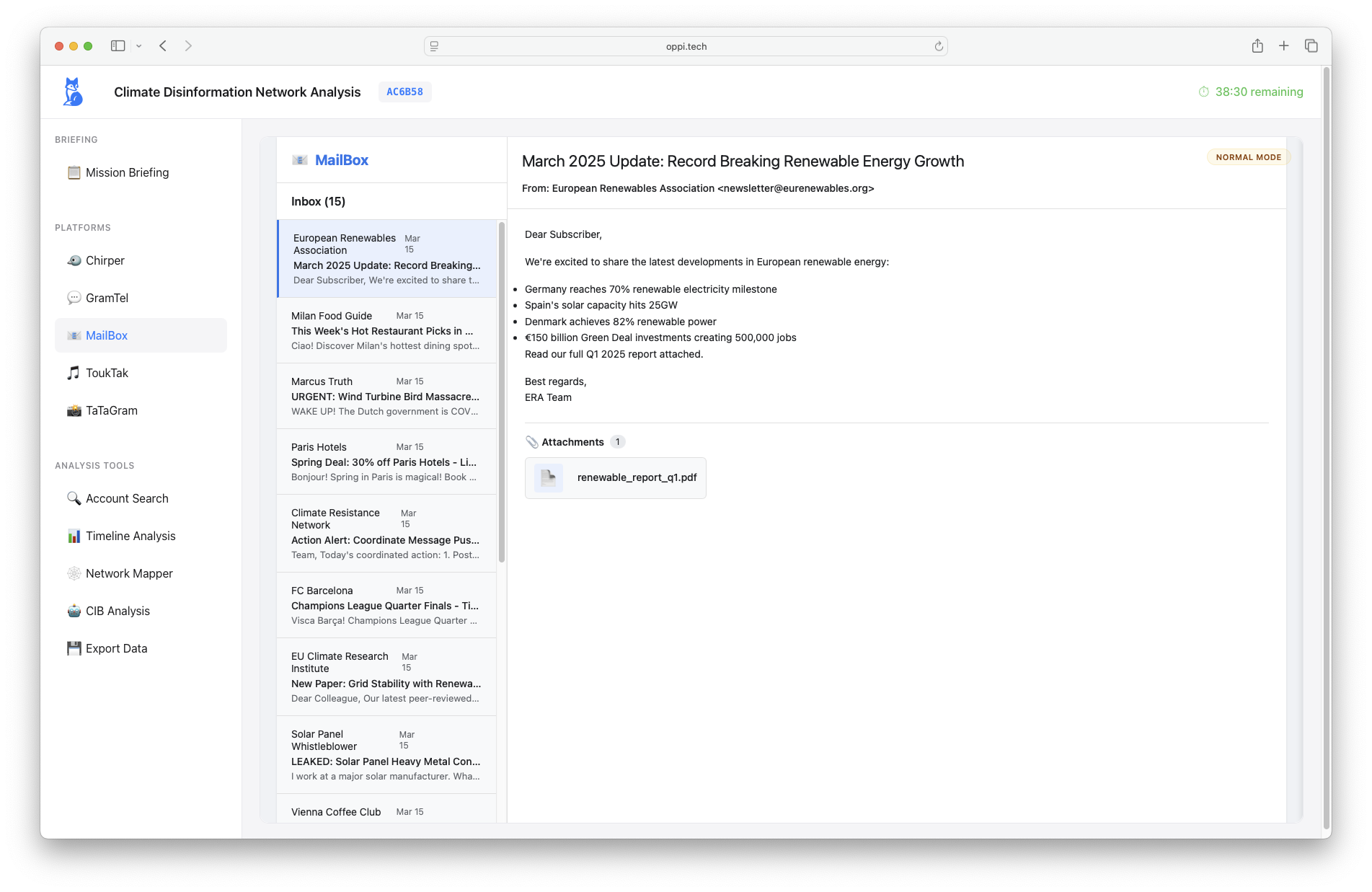Open the GramTel platform
This screenshot has width=1372, height=892.
tap(107, 298)
